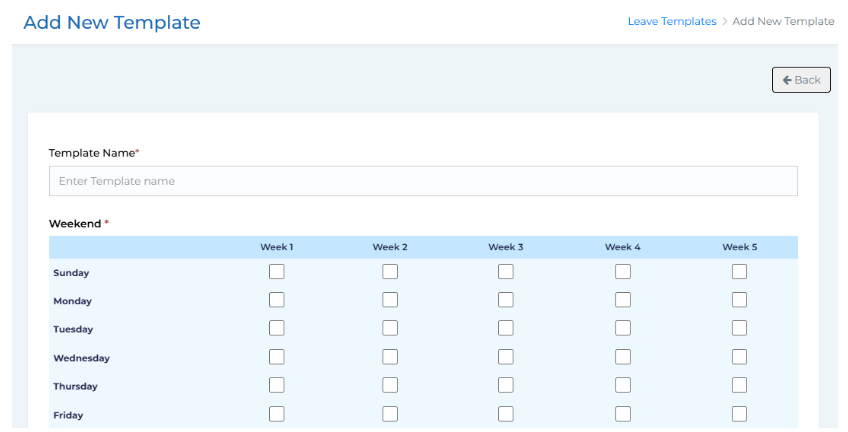Tick the Sunday Week 5 checkbox
Image resolution: width=848 pixels, height=432 pixels.
[739, 272]
